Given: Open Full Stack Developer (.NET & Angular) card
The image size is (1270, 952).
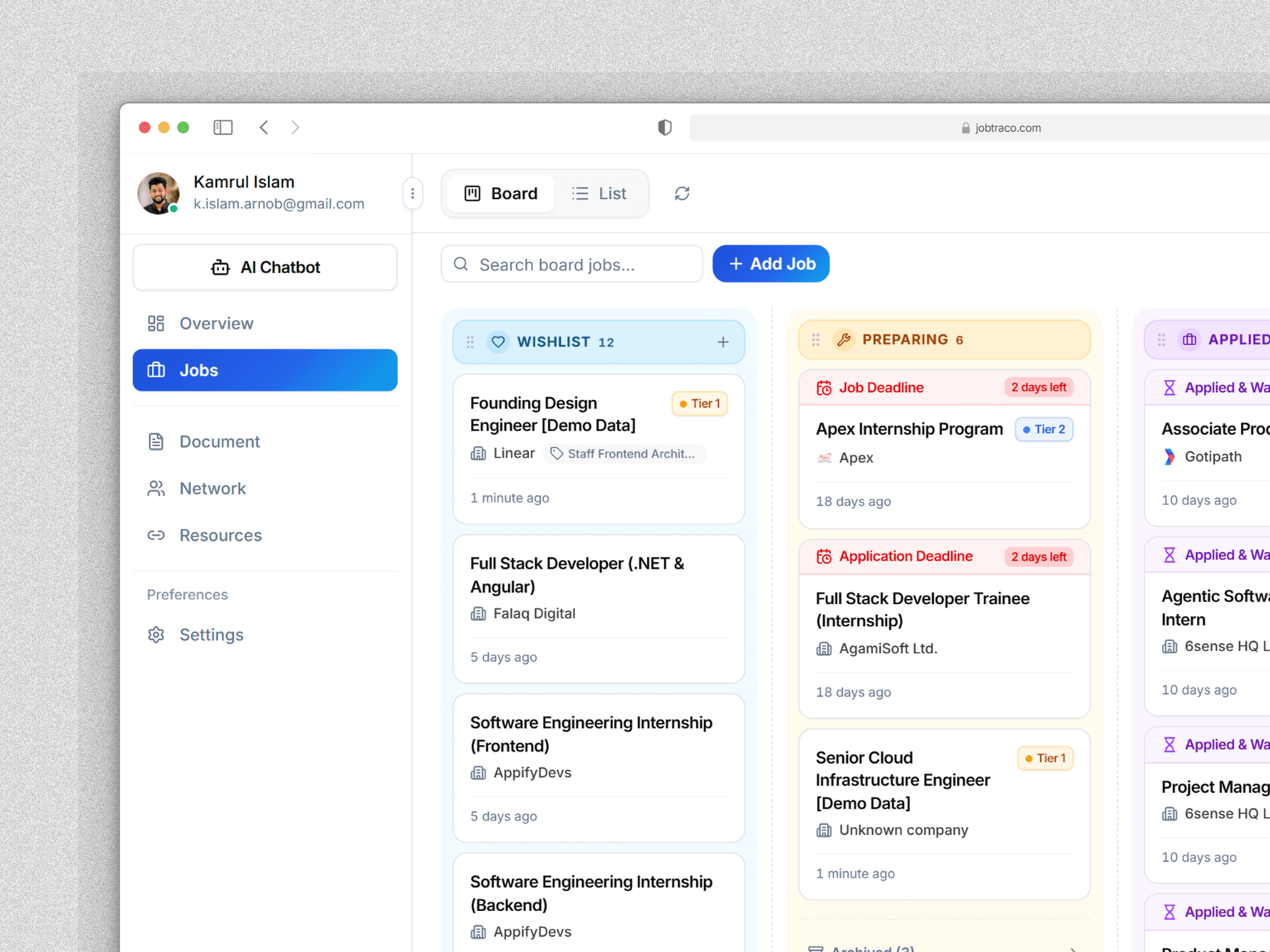Looking at the screenshot, I should click(599, 609).
